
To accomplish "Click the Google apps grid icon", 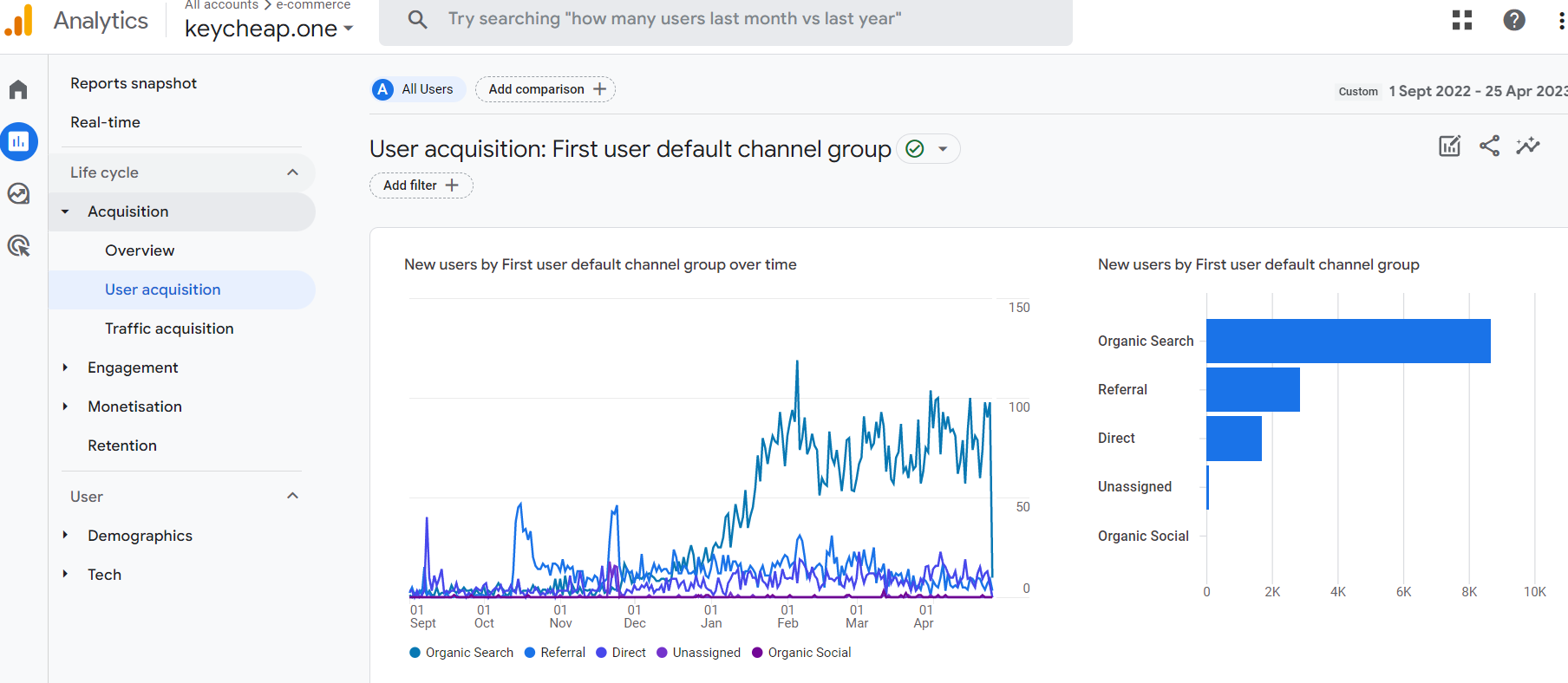I will click(x=1462, y=20).
